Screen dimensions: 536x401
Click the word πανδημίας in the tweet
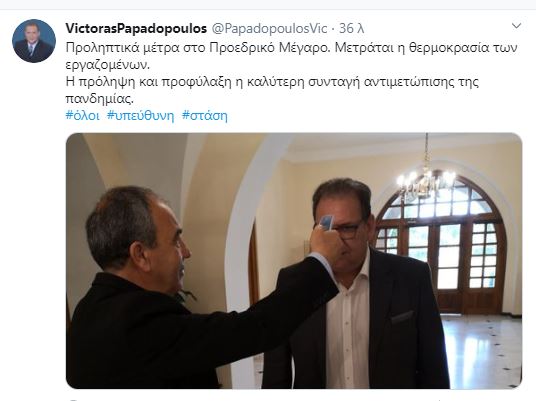[99, 99]
